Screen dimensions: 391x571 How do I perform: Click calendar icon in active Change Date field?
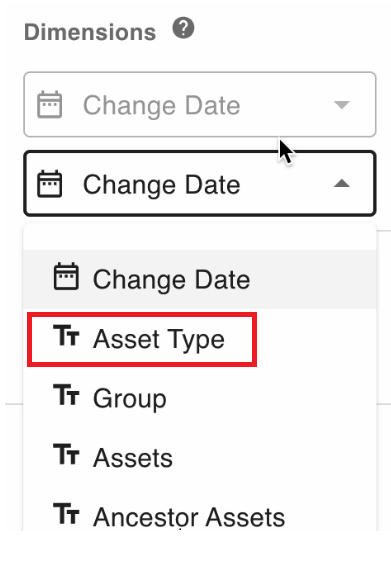click(50, 184)
